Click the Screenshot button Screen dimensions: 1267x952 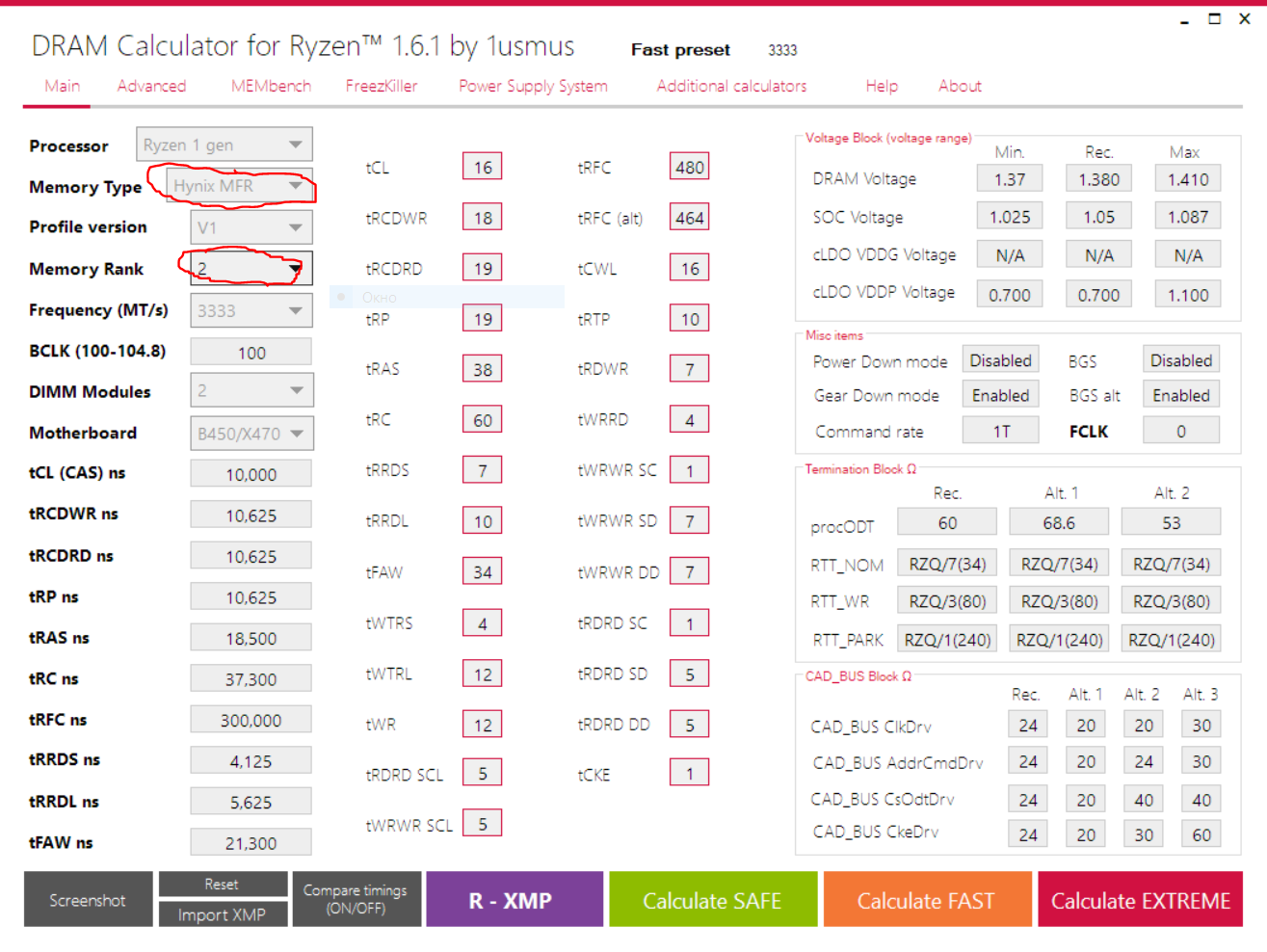coord(88,900)
